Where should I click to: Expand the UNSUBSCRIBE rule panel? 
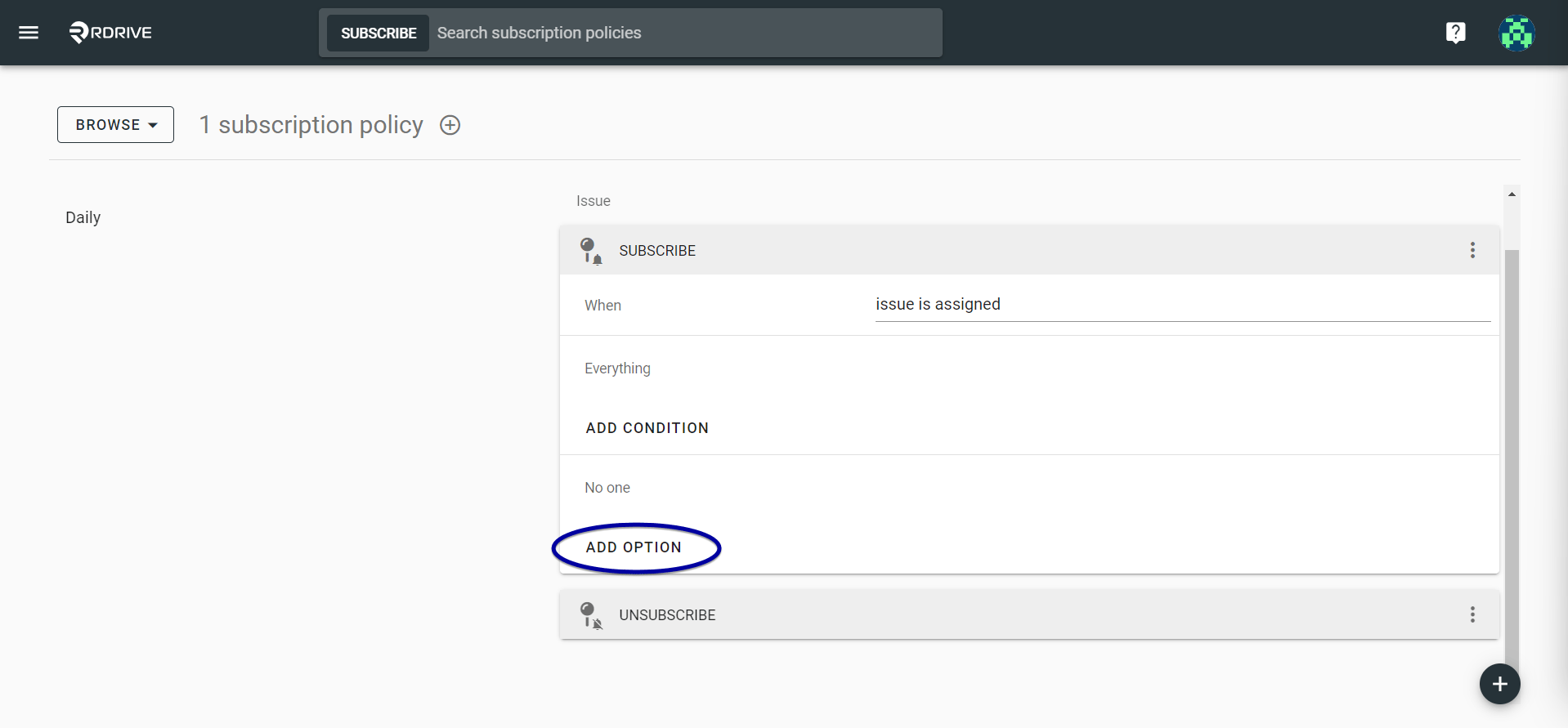pyautogui.click(x=1029, y=614)
